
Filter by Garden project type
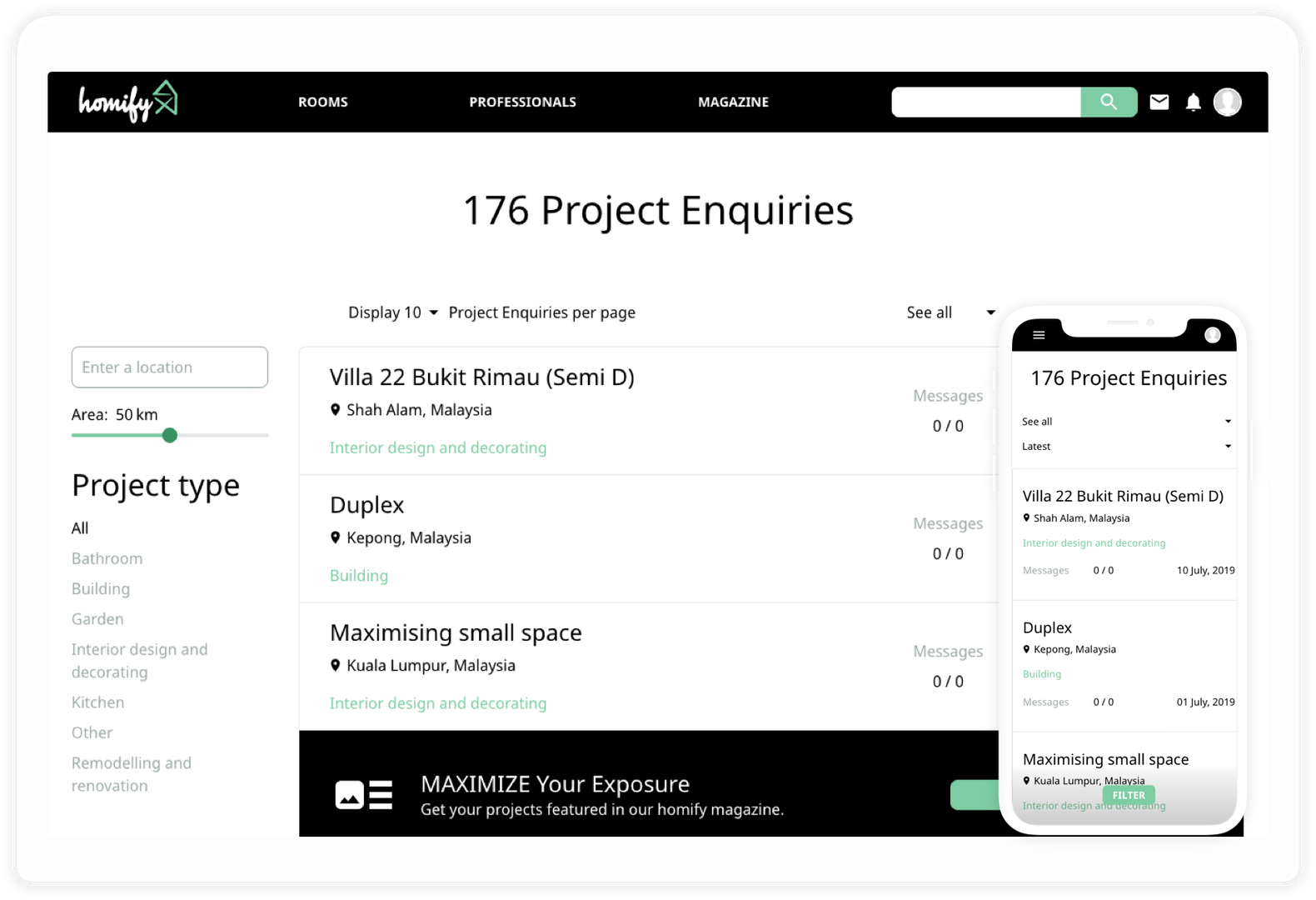pos(97,619)
